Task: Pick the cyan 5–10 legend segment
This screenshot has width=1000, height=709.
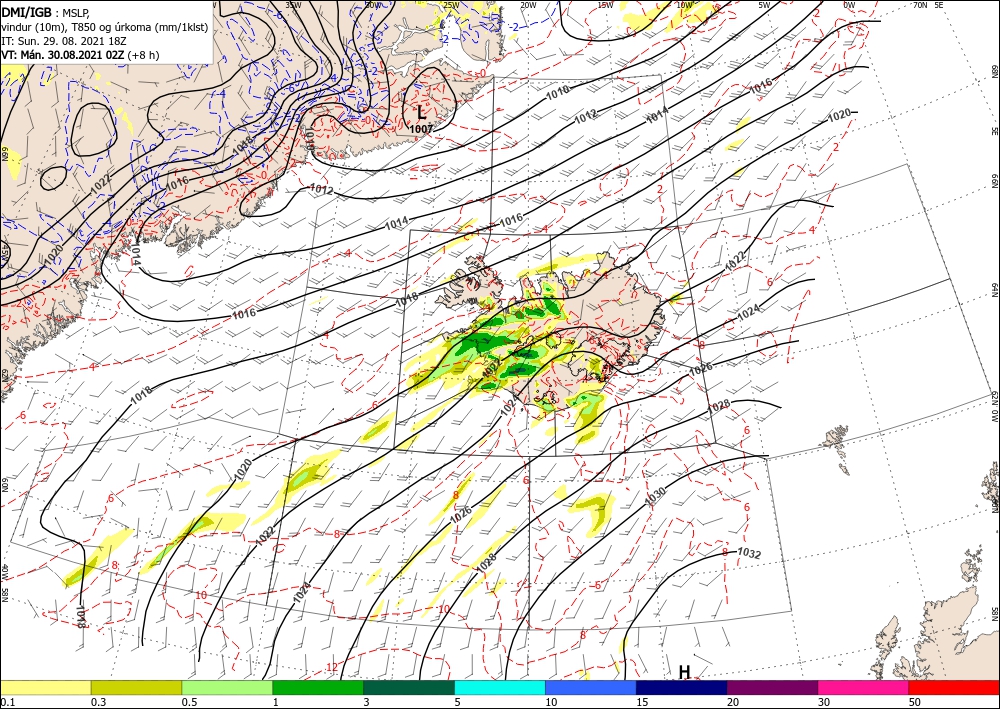Action: (500, 687)
